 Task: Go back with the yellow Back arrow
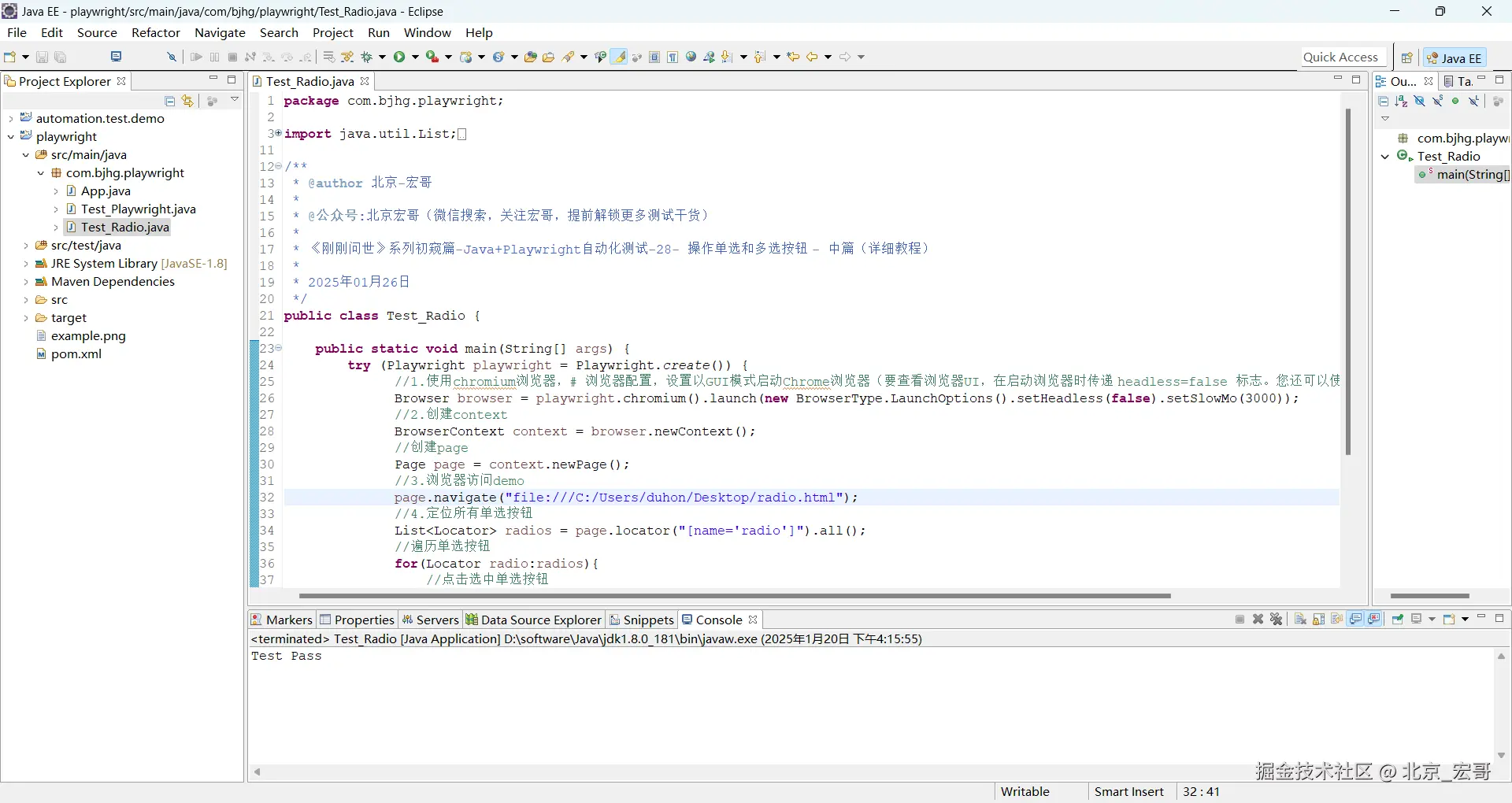pyautogui.click(x=812, y=57)
